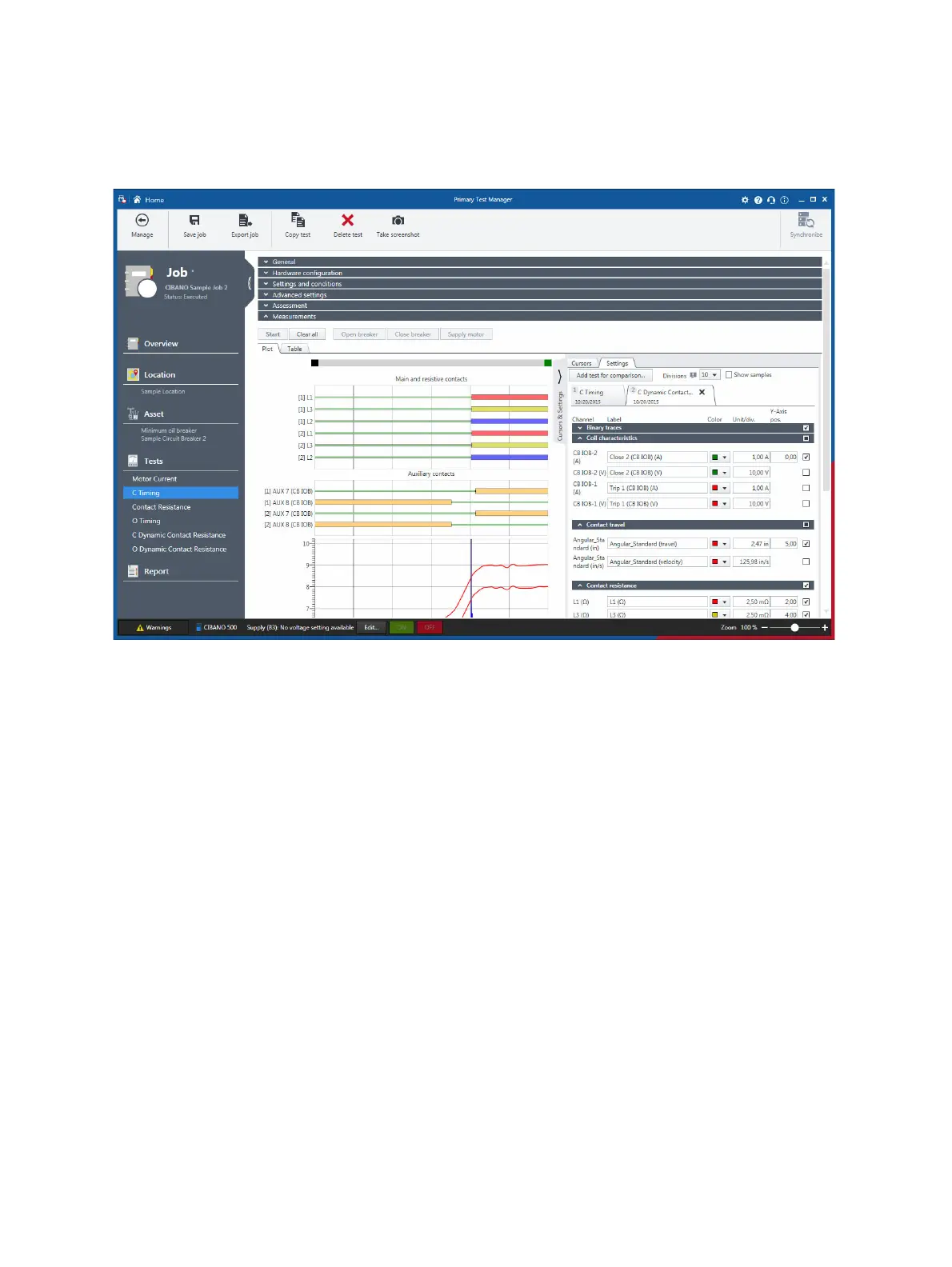Click the Asset icon in sidebar
The image size is (952, 1267).
(x=133, y=414)
